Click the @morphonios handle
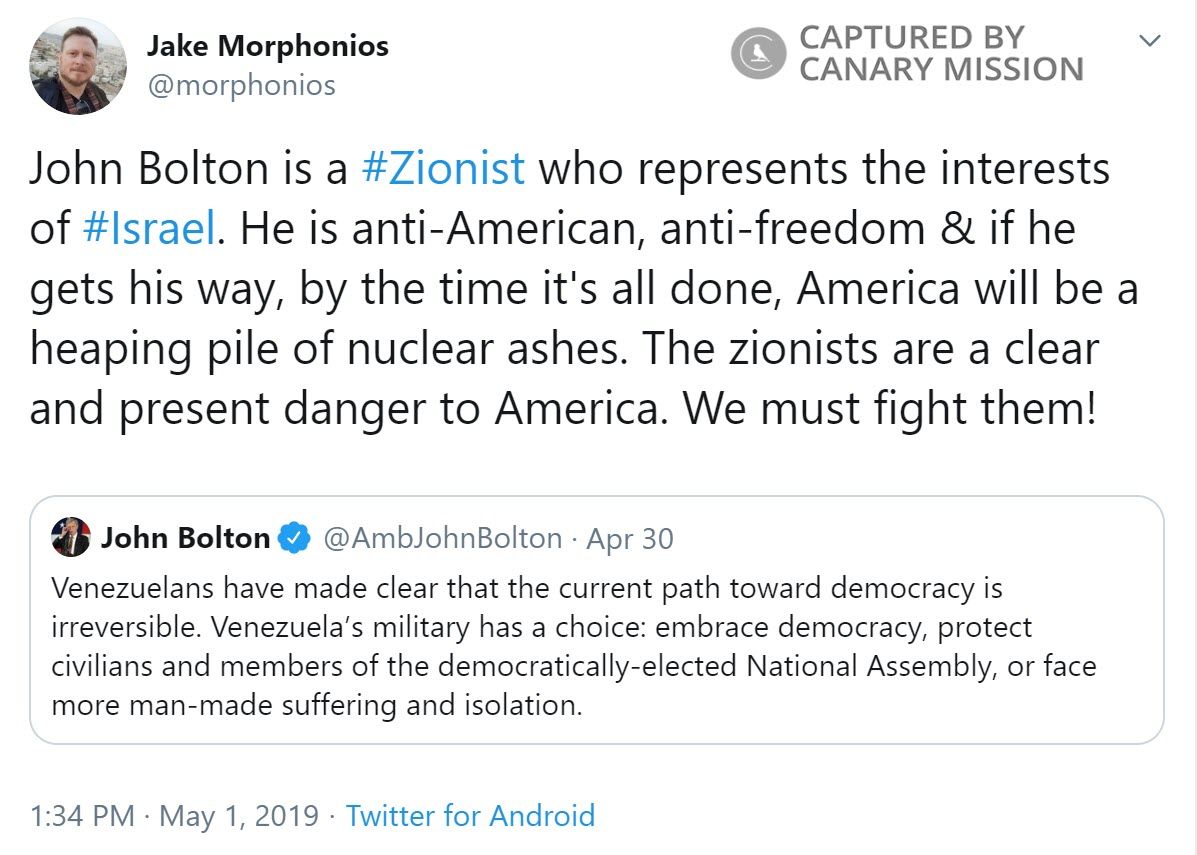 point(241,85)
